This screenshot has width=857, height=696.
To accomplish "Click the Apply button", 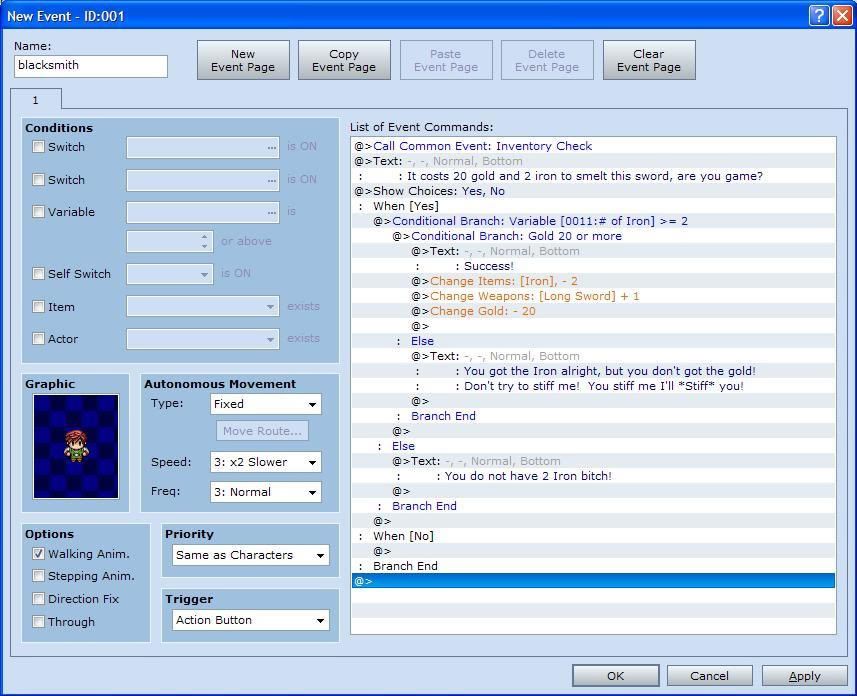I will coord(805,676).
